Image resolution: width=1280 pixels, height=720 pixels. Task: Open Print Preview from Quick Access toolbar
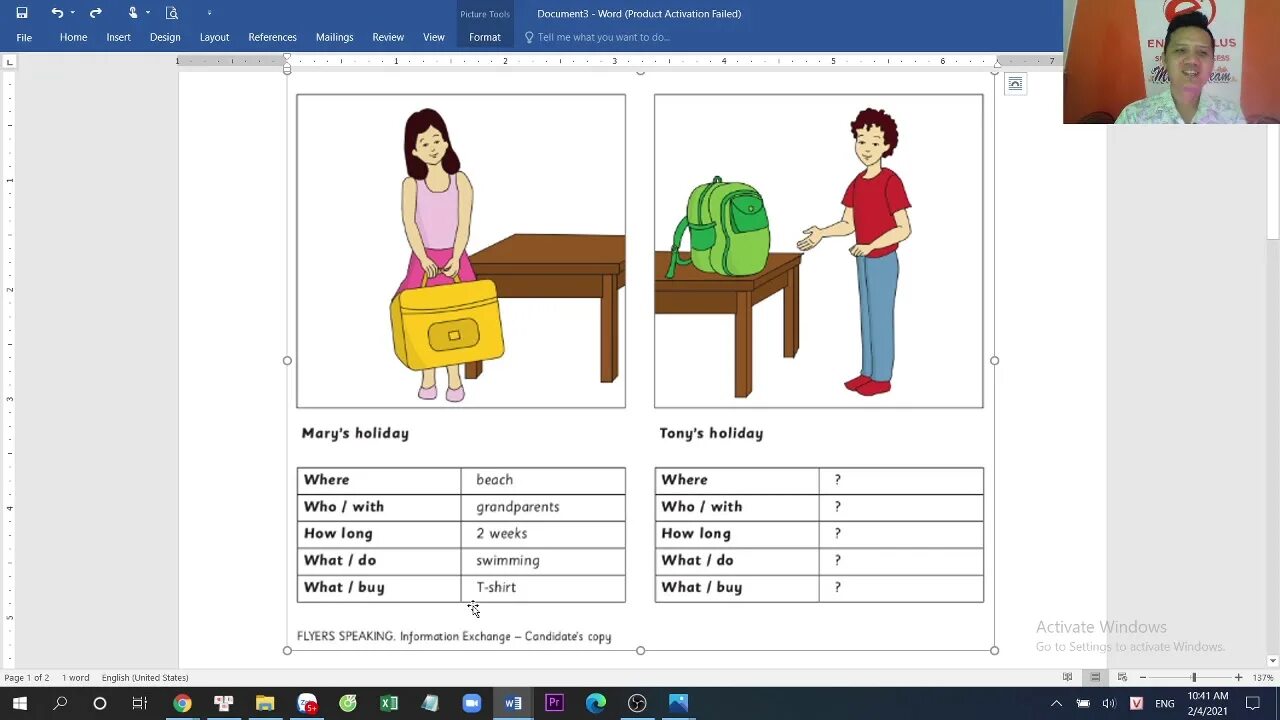click(x=172, y=13)
